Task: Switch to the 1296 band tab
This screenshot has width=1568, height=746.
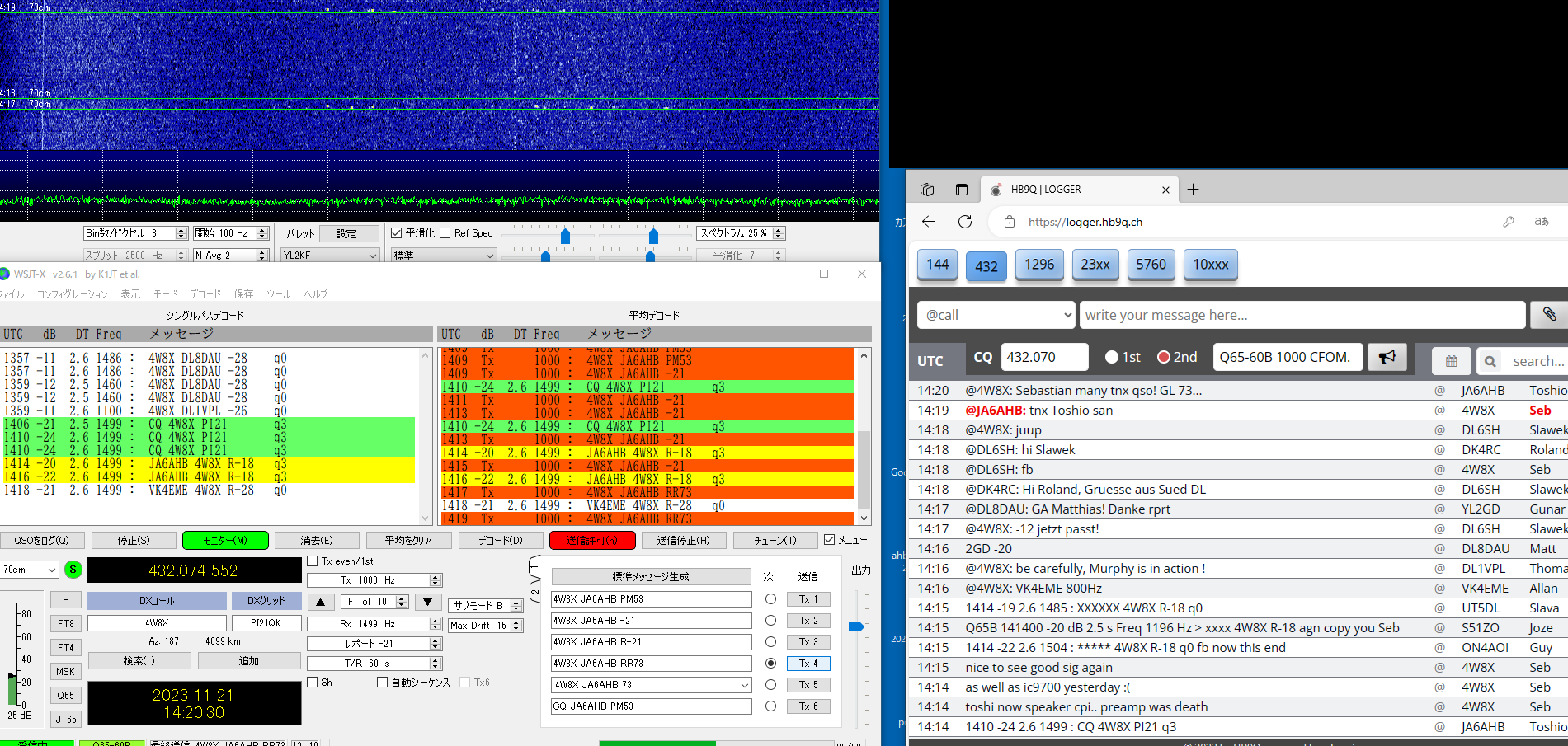Action: click(1038, 265)
